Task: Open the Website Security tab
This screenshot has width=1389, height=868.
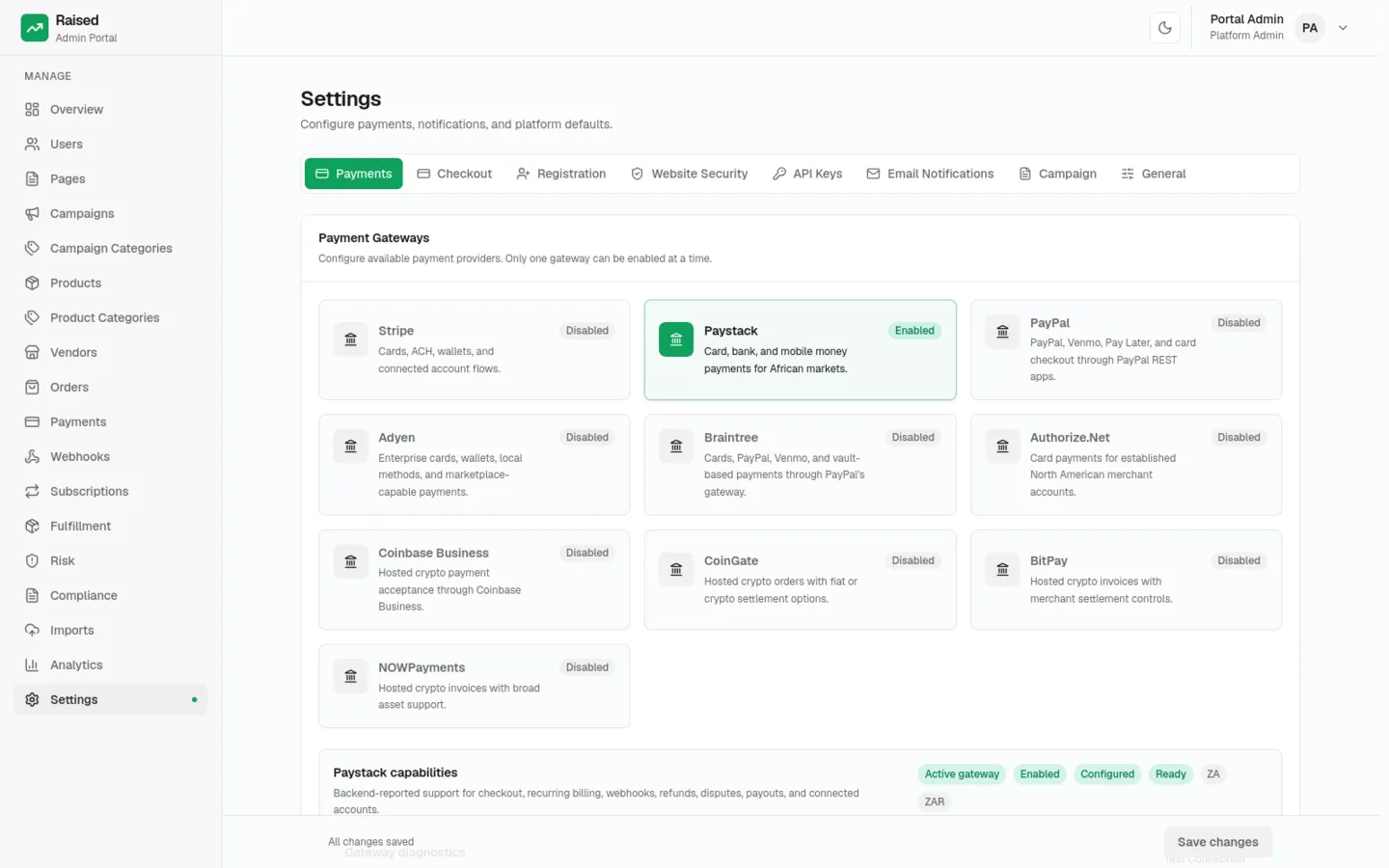Action: tap(690, 174)
